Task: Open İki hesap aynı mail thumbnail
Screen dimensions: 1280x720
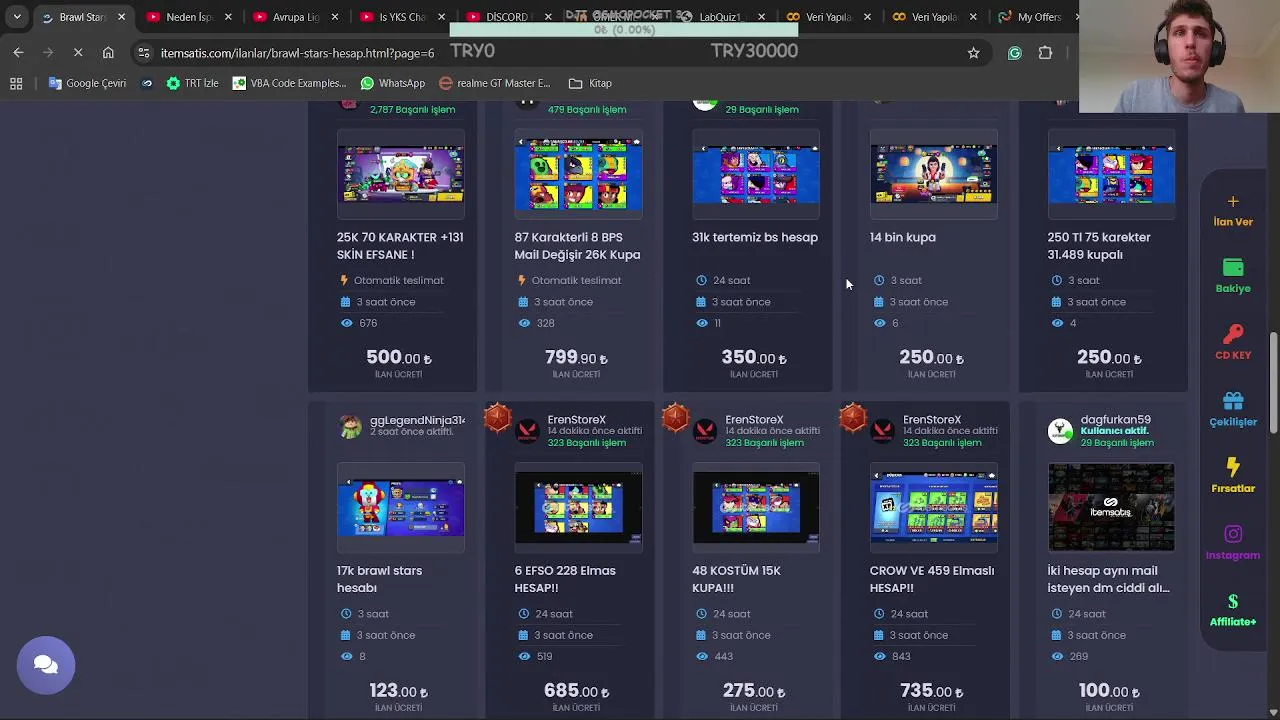Action: pyautogui.click(x=1111, y=508)
